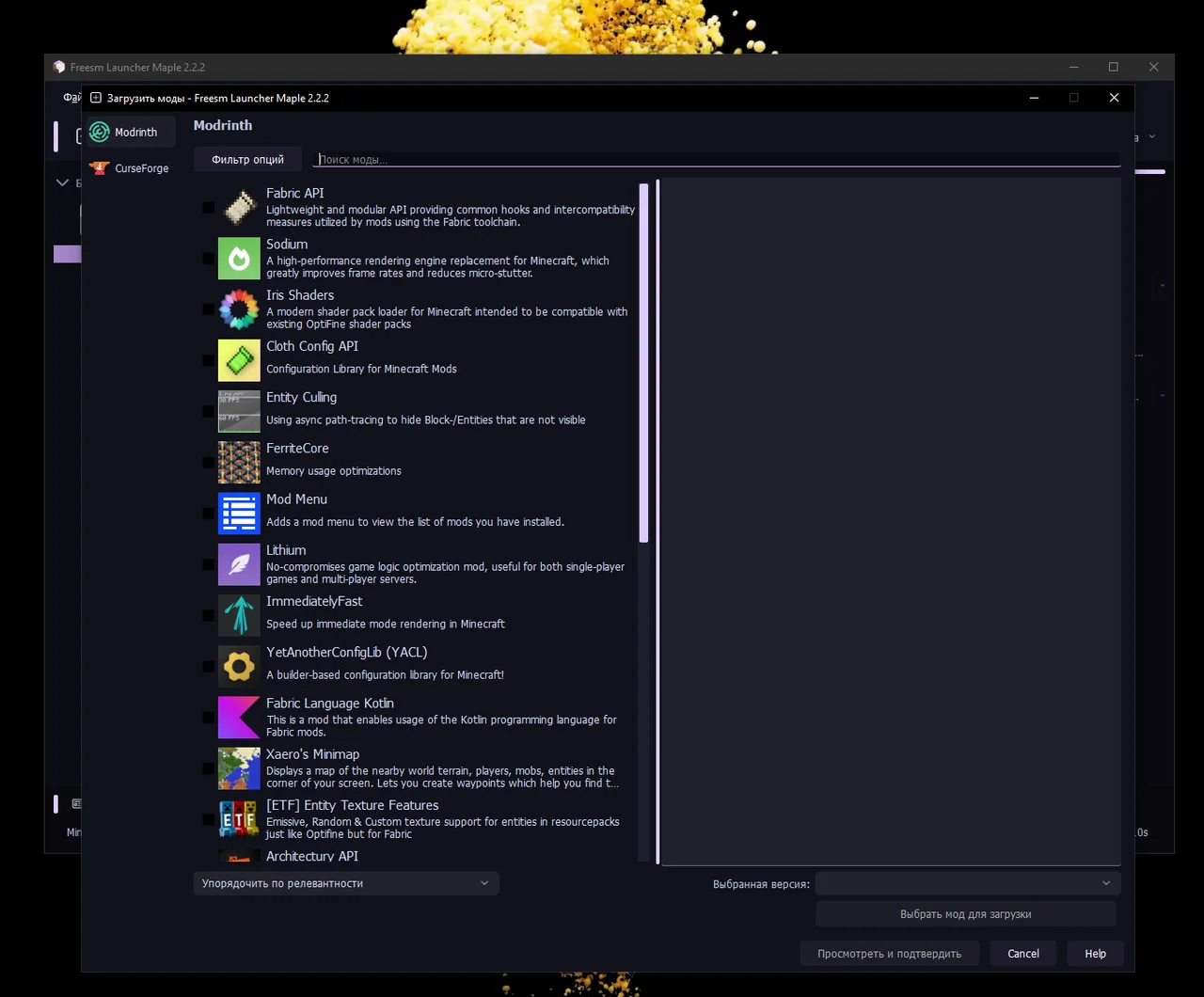The width and height of the screenshot is (1204, 997).
Task: Click the FerriteCore mod icon
Action: pyautogui.click(x=239, y=462)
